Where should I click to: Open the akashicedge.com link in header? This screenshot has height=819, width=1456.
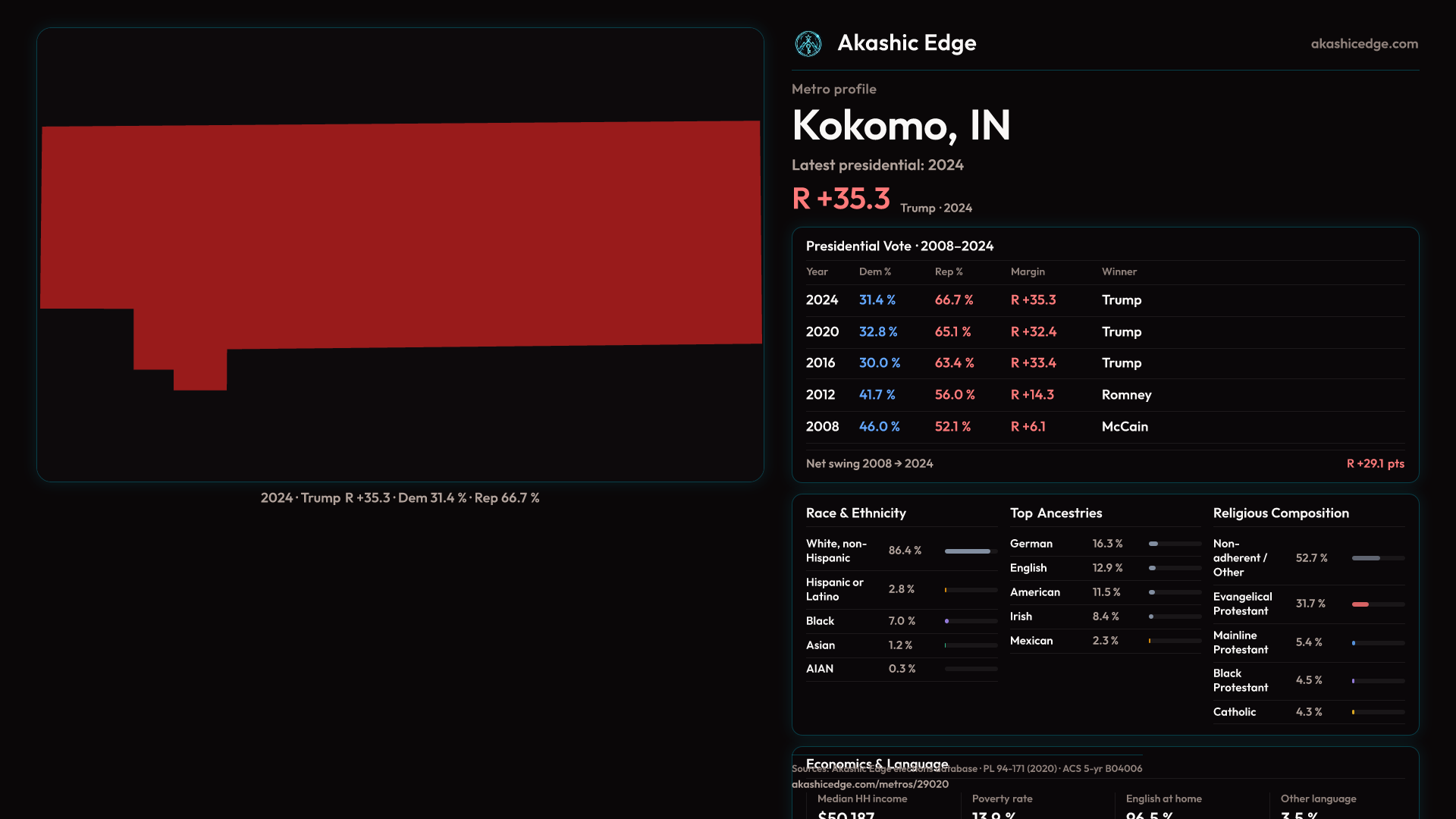click(x=1363, y=44)
